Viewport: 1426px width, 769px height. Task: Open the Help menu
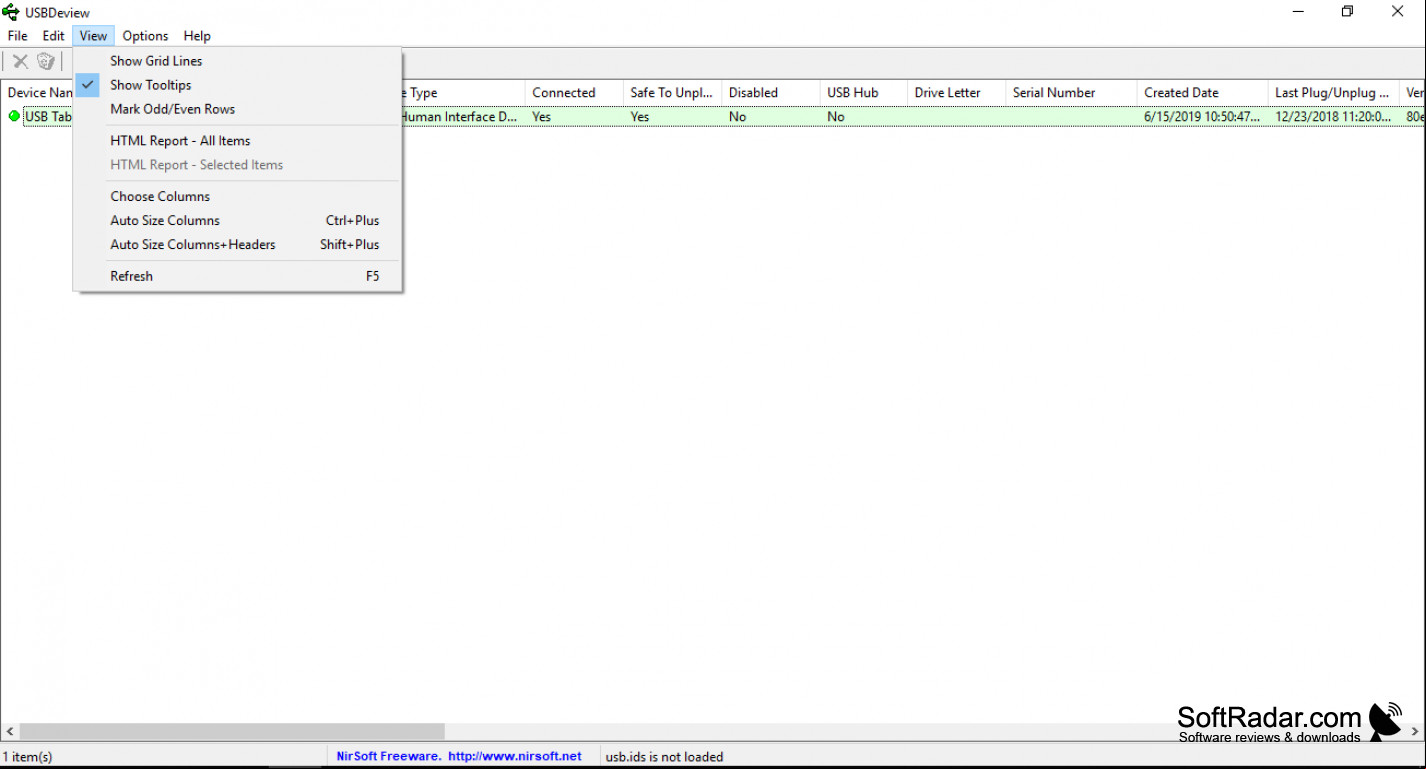click(x=197, y=36)
